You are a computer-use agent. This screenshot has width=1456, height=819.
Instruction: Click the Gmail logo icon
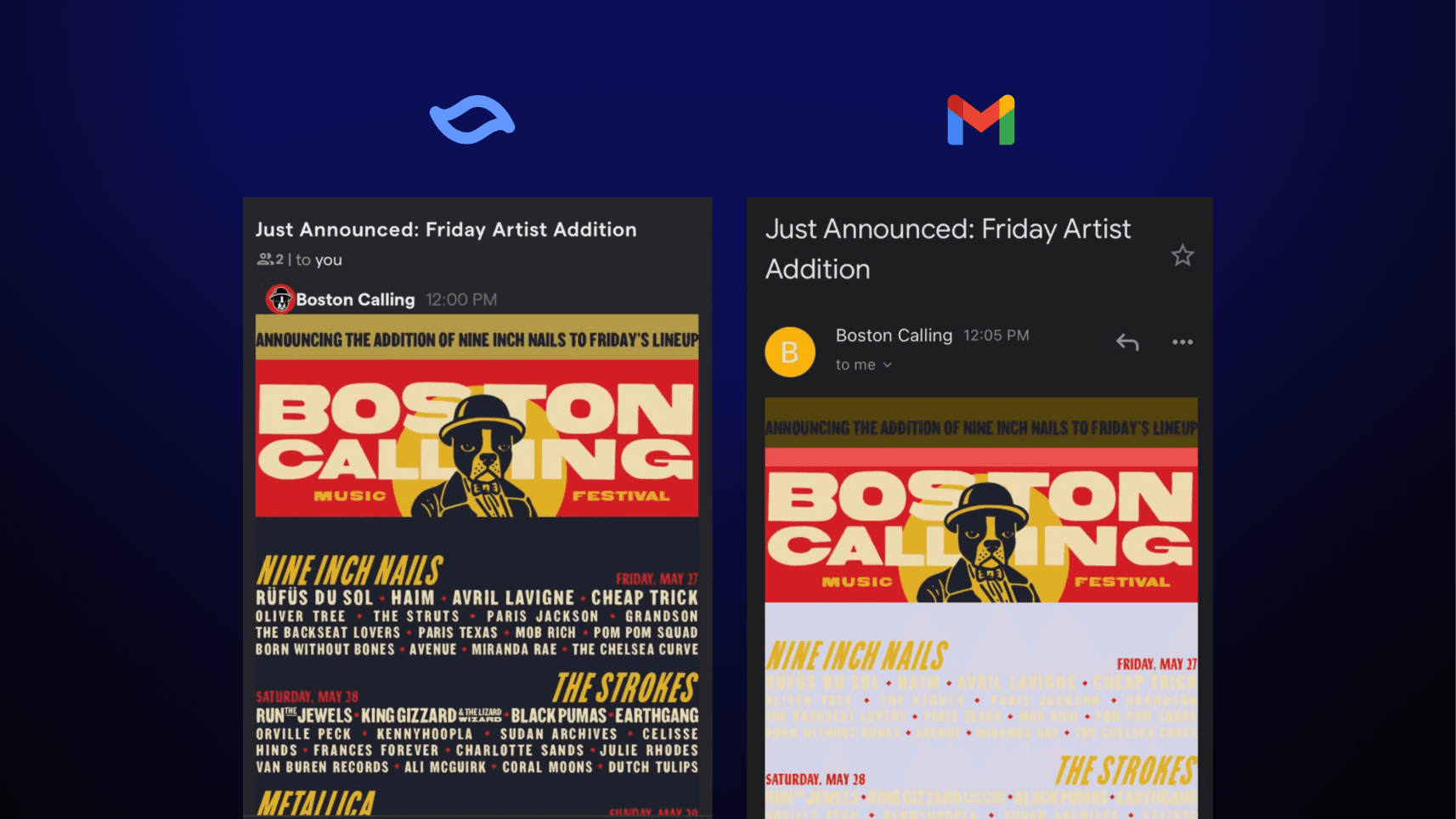click(981, 120)
